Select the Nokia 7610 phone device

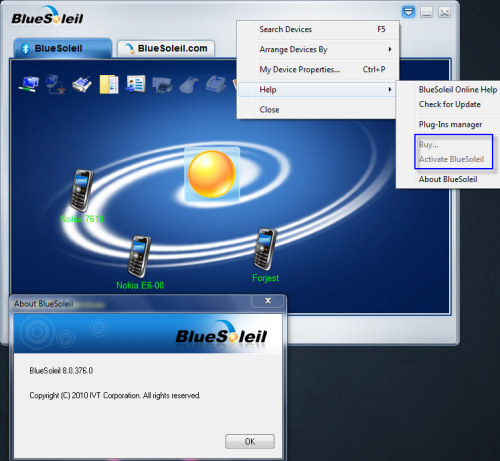(82, 190)
